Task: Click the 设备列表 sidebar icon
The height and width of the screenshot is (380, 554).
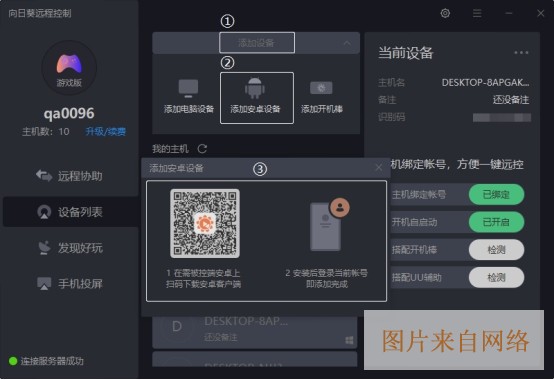Action: (x=44, y=212)
